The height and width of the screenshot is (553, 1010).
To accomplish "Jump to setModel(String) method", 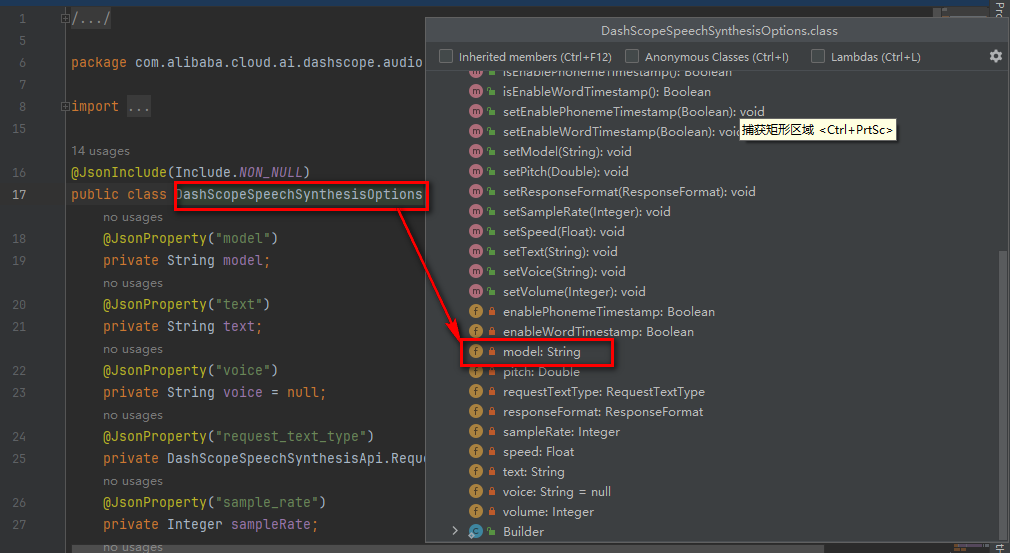I will [567, 152].
